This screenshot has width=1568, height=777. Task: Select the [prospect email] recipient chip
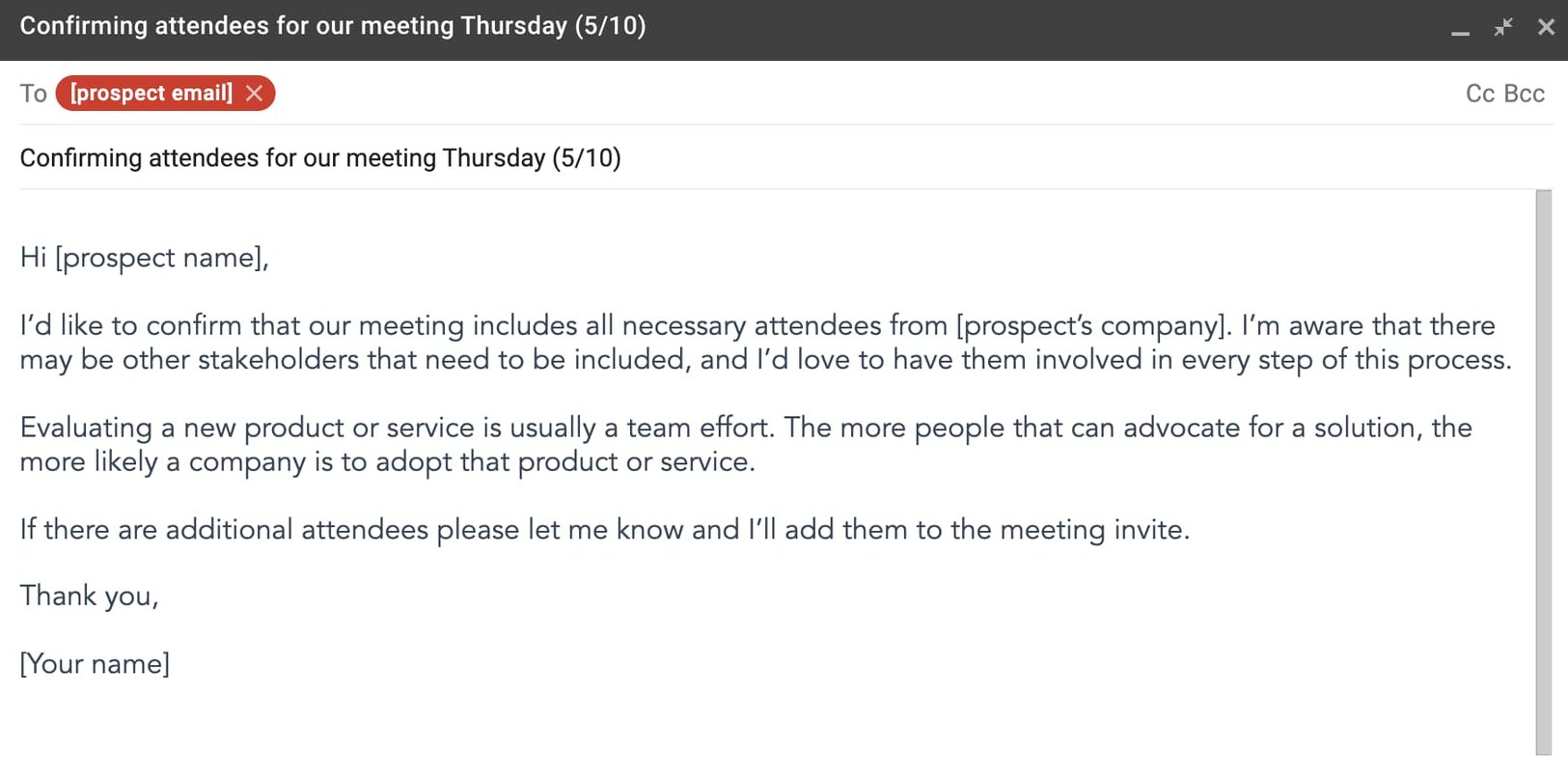pos(151,93)
